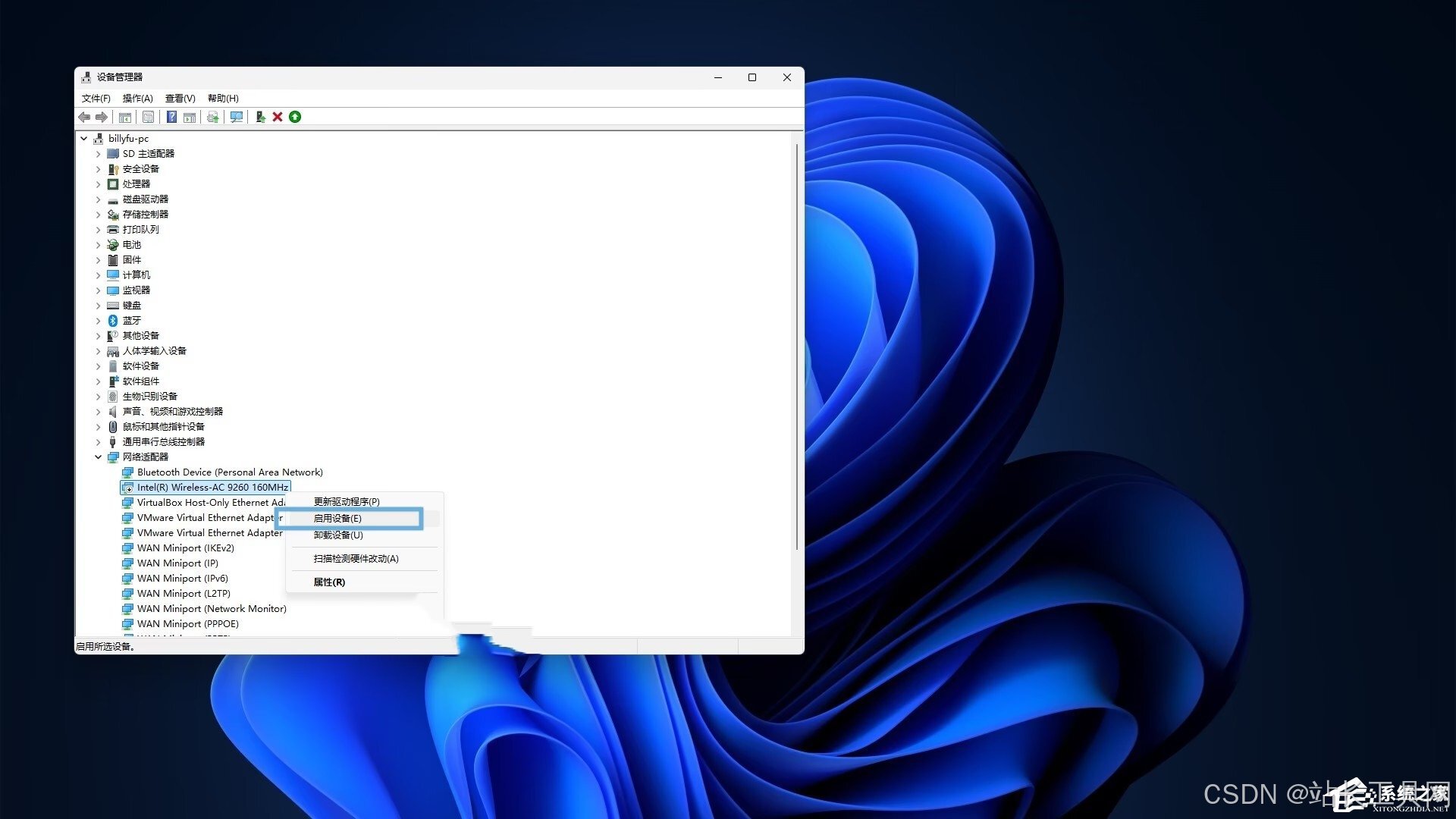The width and height of the screenshot is (1456, 819).
Task: Collapse the 网络适配器 category
Action: [x=98, y=457]
